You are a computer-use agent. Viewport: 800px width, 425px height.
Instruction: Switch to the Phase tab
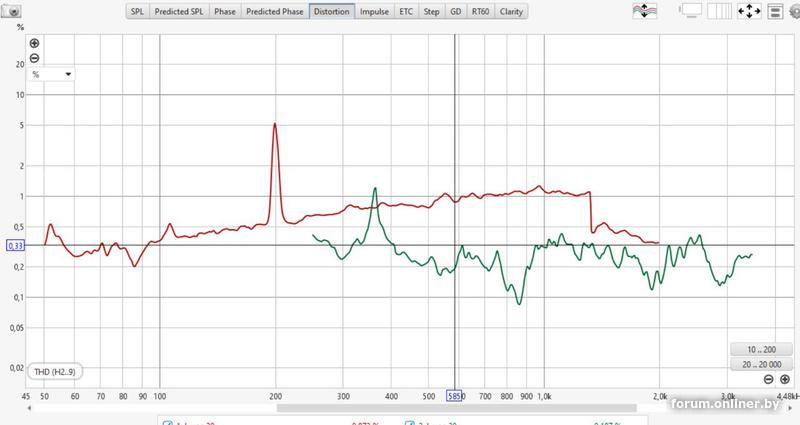pyautogui.click(x=225, y=11)
